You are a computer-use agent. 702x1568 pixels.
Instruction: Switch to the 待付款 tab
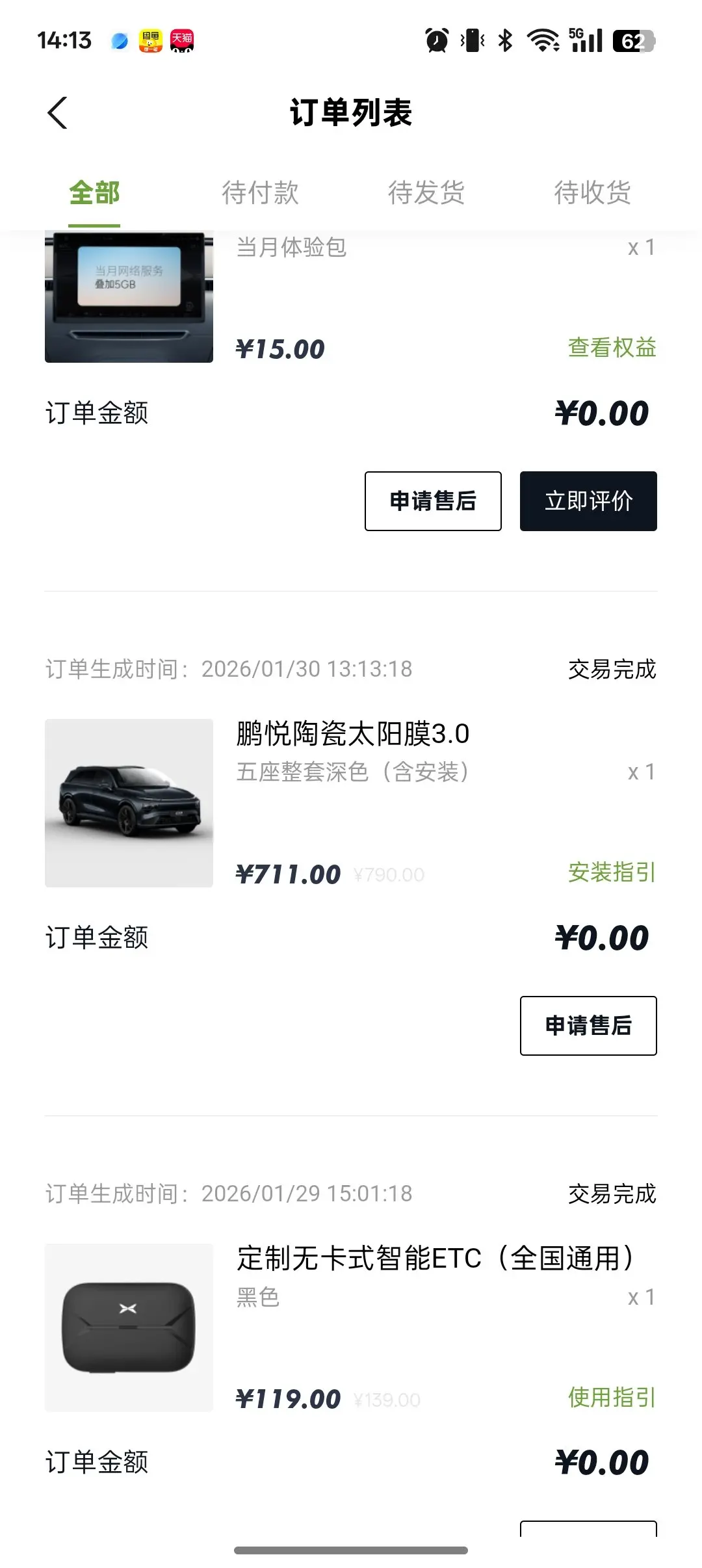260,193
